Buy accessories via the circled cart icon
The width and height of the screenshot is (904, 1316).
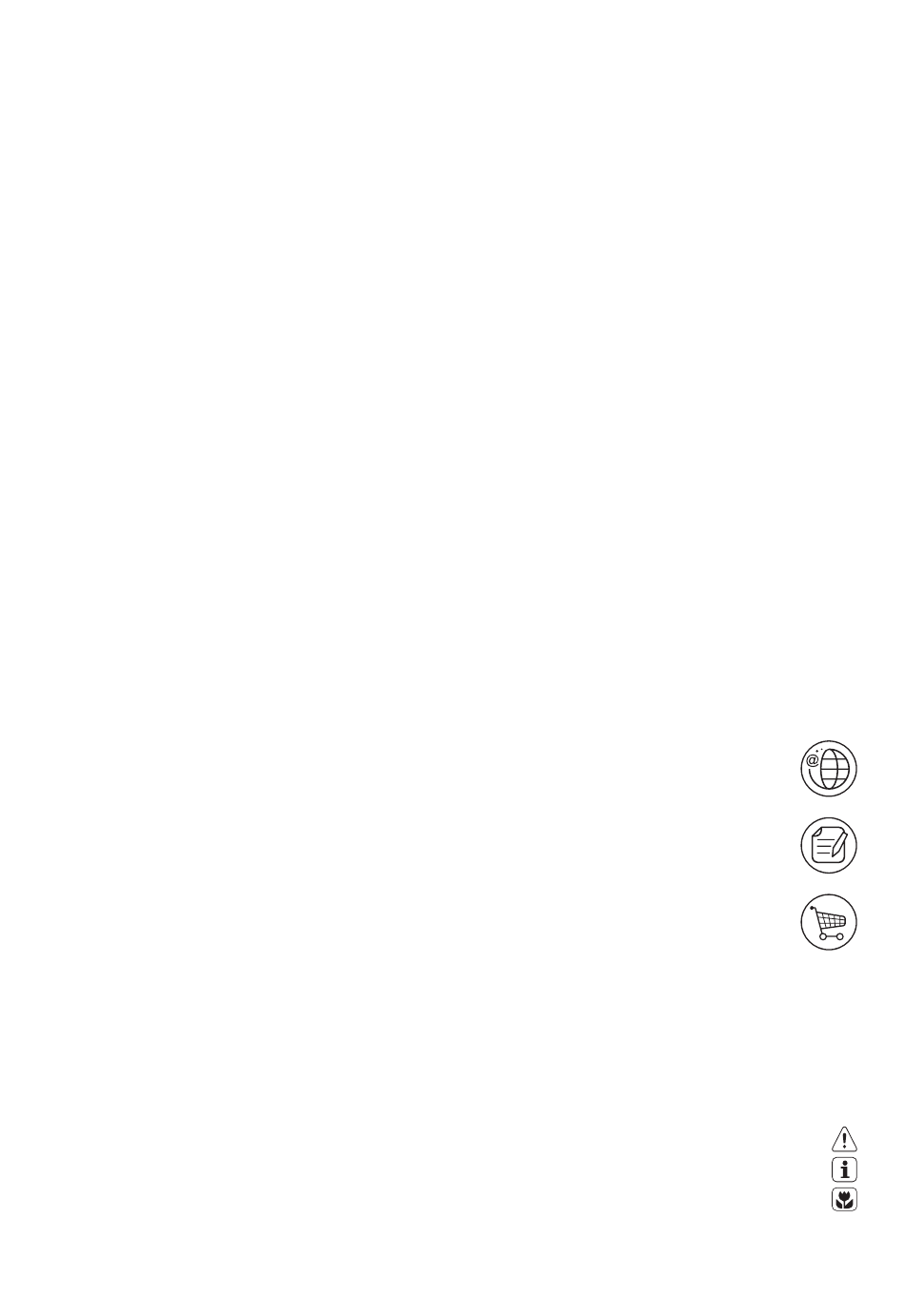click(829, 921)
